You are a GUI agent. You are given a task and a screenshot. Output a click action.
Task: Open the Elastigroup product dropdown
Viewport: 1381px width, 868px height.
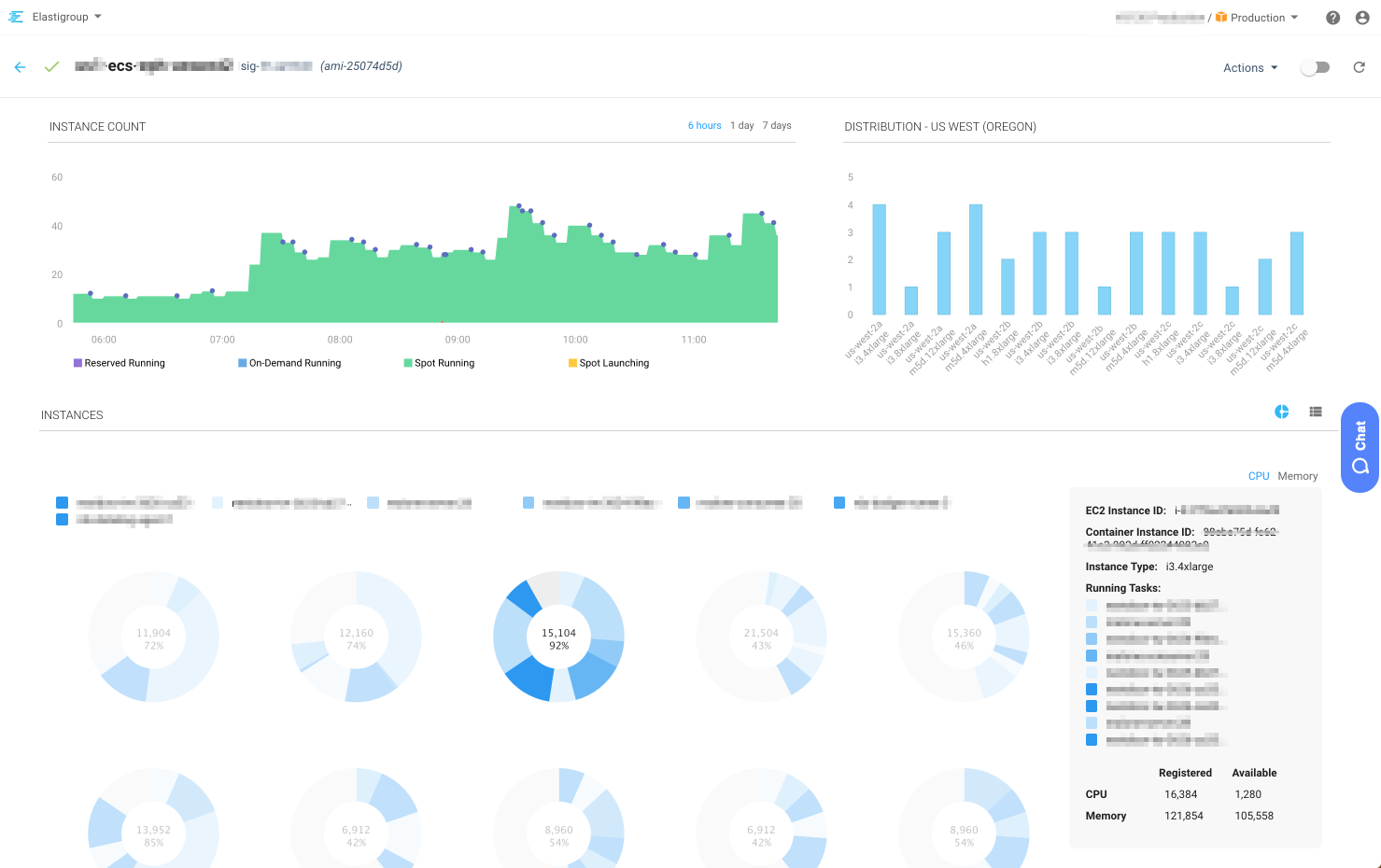[x=67, y=17]
